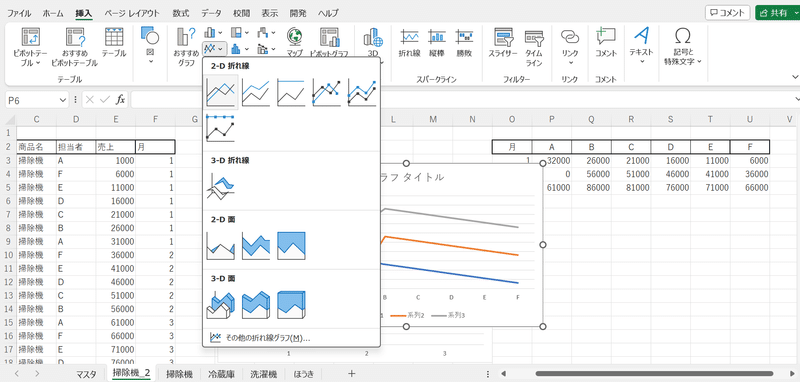Insert 折れ線 sparkline
Screen dimensions: 800x382
410,42
